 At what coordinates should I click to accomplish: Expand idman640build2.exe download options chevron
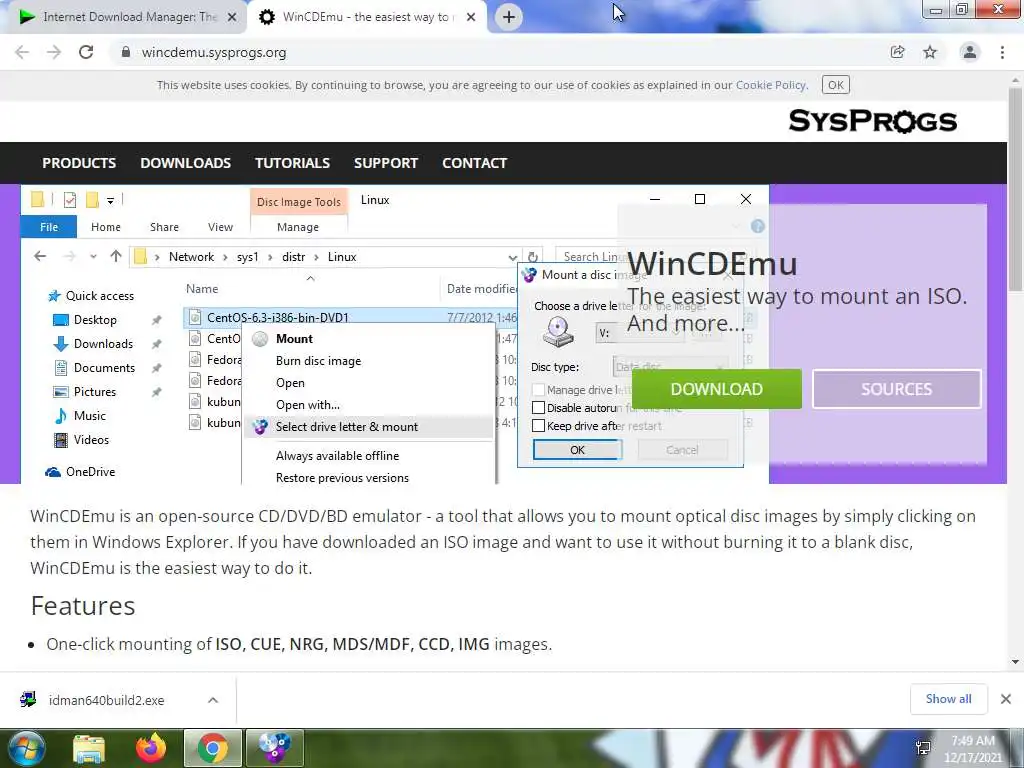click(x=213, y=700)
